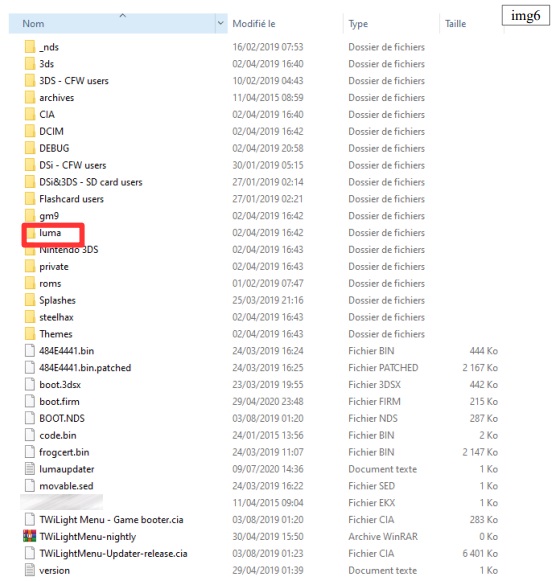Click the lumaupdater text document icon
Viewport: 553px width, 581px height.
[30, 469]
